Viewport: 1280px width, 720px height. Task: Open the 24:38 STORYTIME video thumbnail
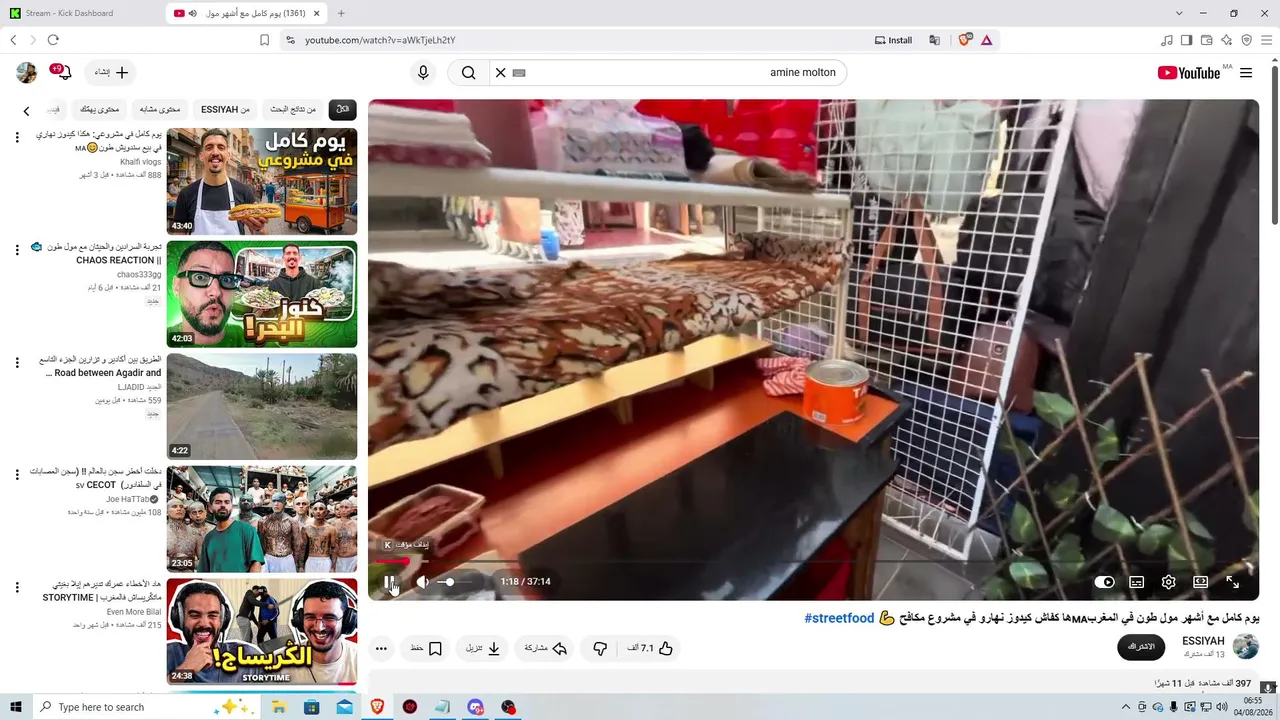261,631
